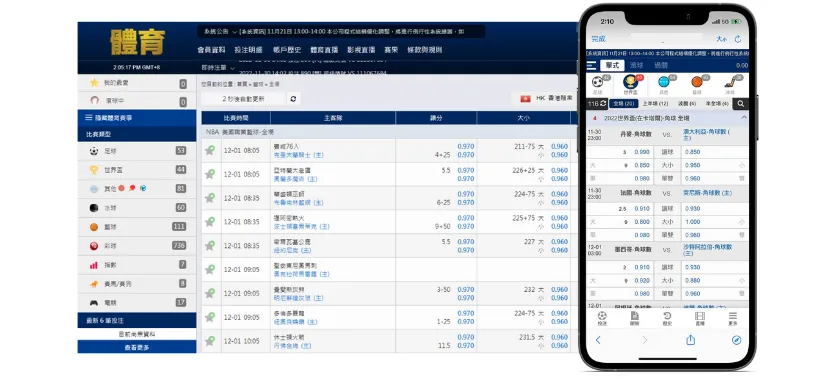Screen dimensions: 818x379
Task: Tap the ice hockey skate icon on phone
Action: tap(730, 82)
